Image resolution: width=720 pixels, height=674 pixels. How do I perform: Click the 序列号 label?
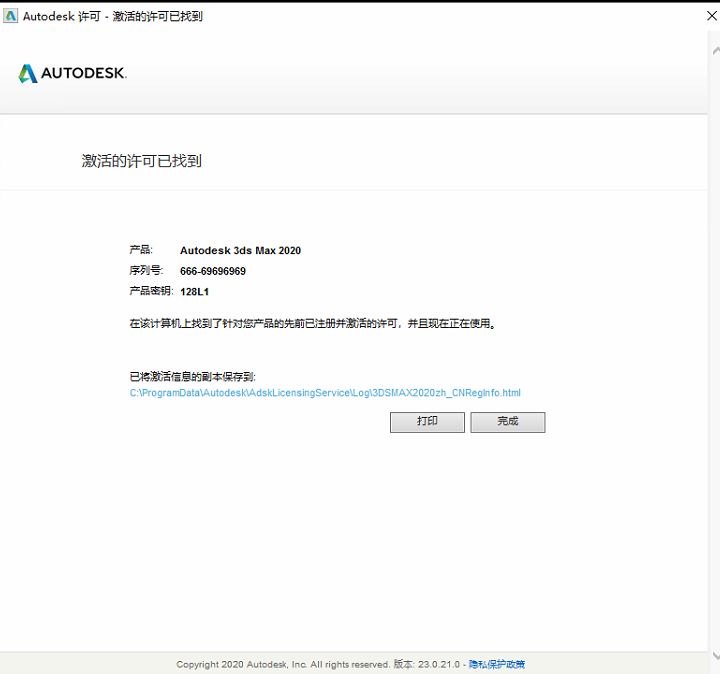(x=146, y=270)
